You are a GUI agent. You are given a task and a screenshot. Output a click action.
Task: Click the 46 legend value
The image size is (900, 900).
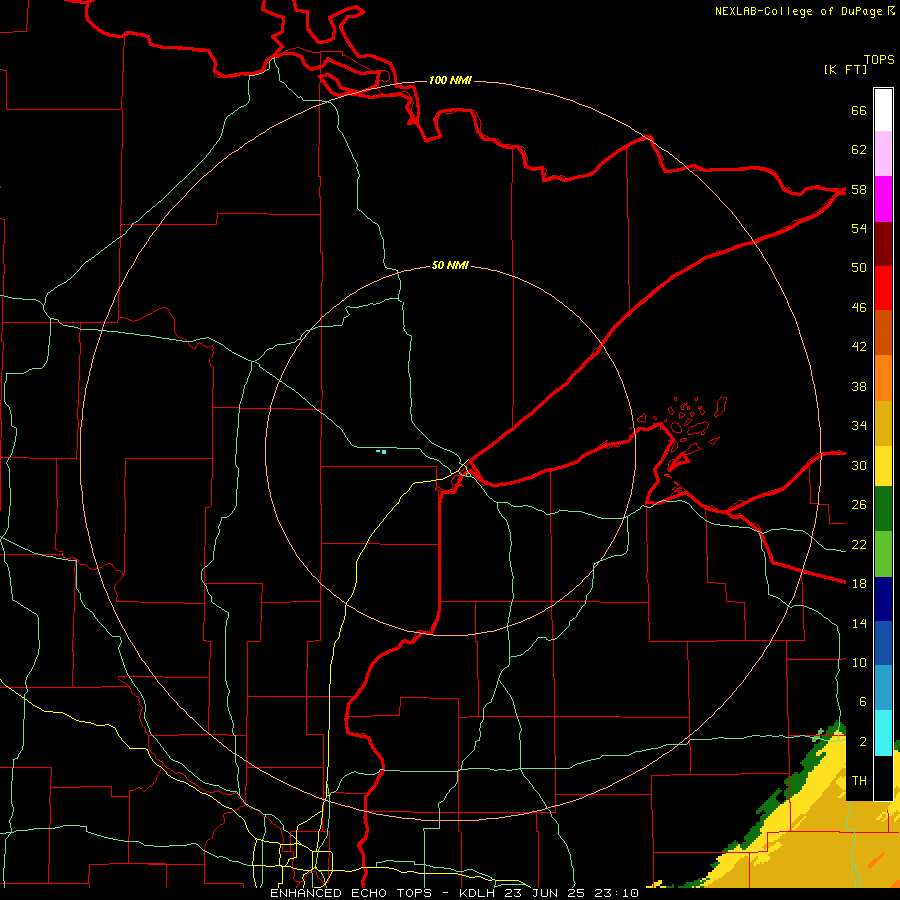point(859,308)
